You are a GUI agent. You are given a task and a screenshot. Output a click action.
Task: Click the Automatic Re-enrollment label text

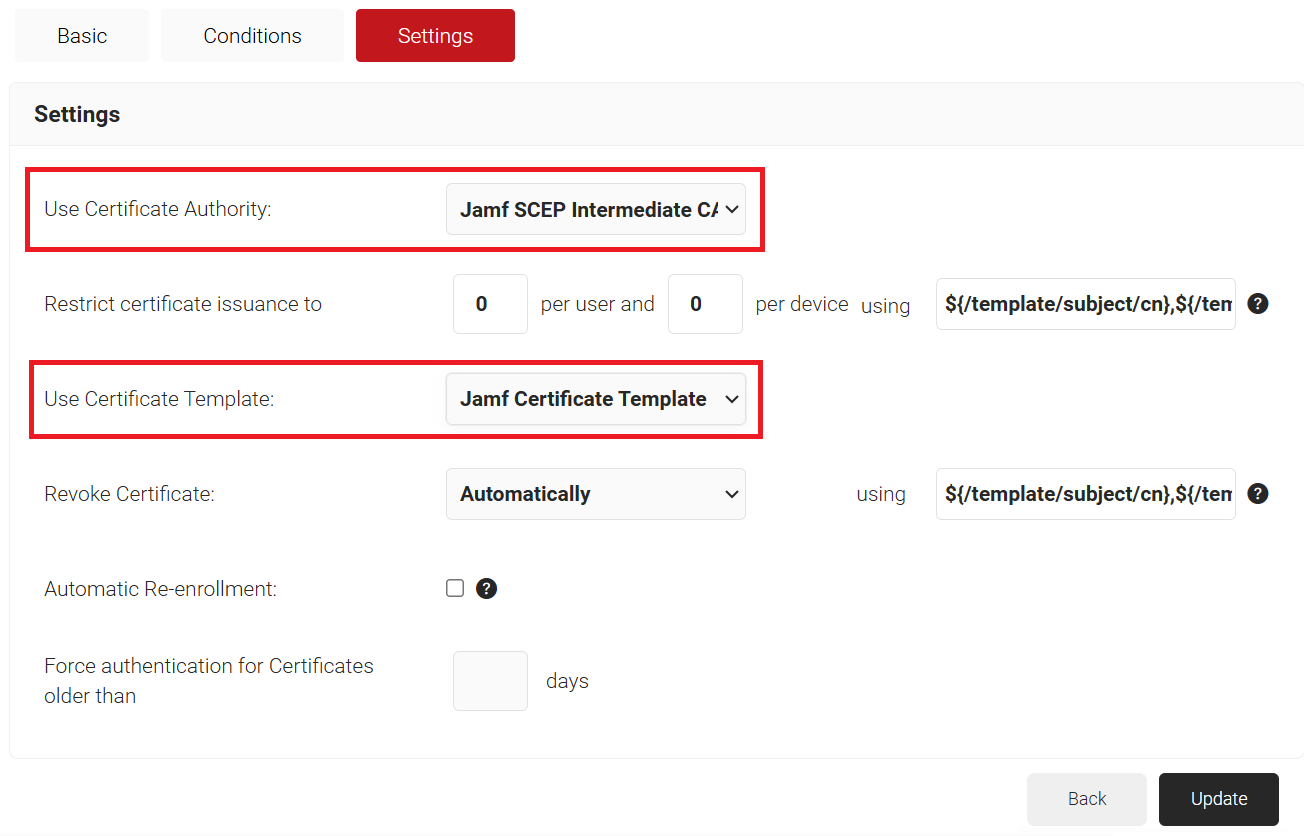pyautogui.click(x=160, y=589)
